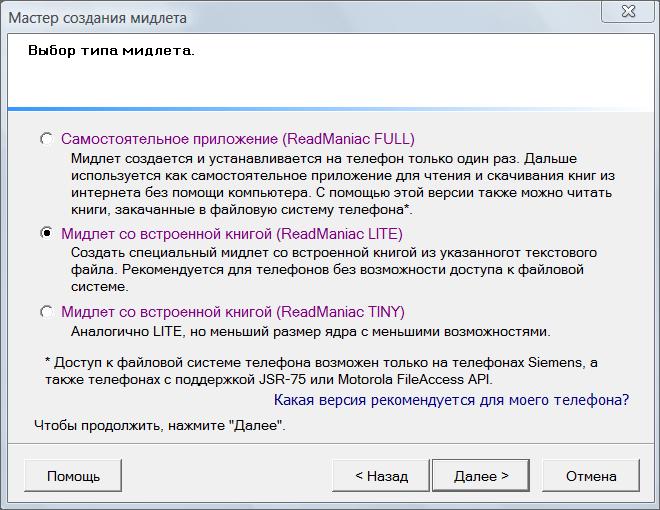Click the 'Мидлет со встроенной книгой (ReadManiac LITE)' label
Image resolution: width=660 pixels, height=510 pixels.
click(x=231, y=234)
